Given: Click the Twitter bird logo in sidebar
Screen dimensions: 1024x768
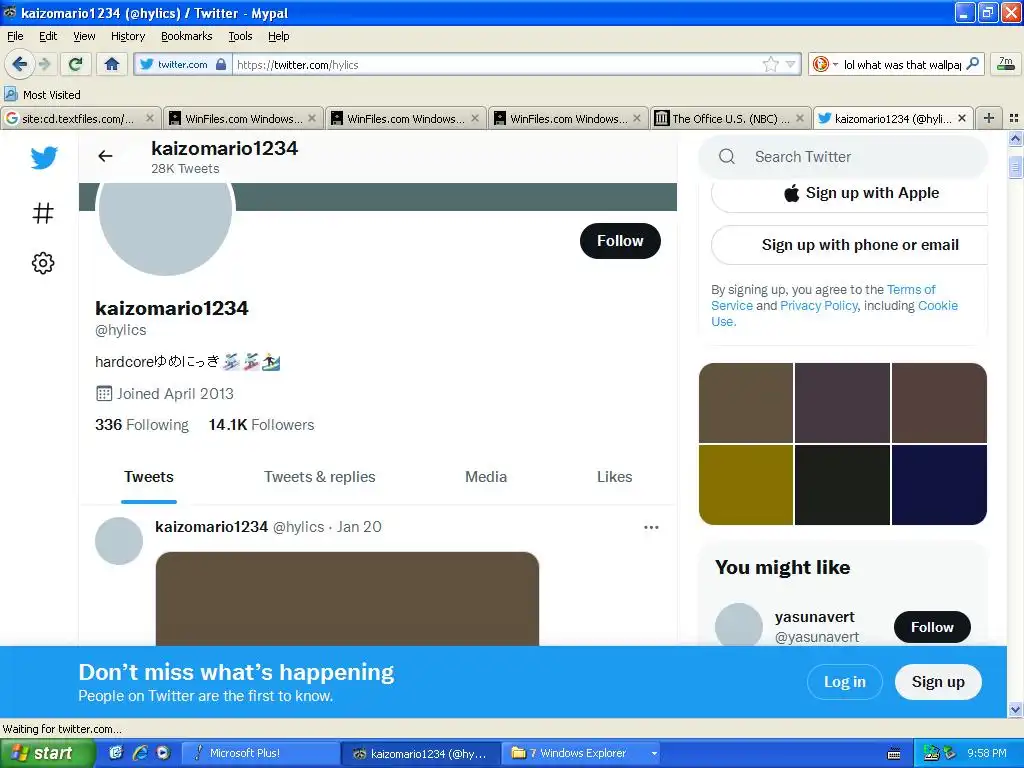Looking at the screenshot, I should (44, 157).
